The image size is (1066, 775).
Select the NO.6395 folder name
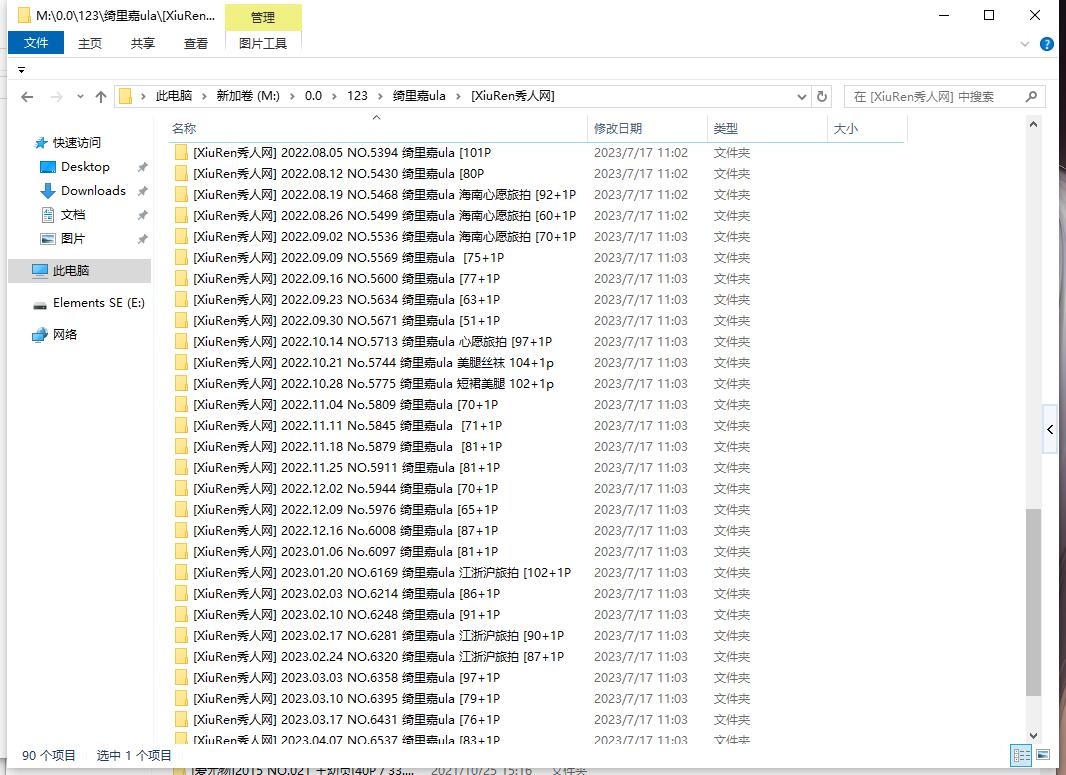pos(347,698)
